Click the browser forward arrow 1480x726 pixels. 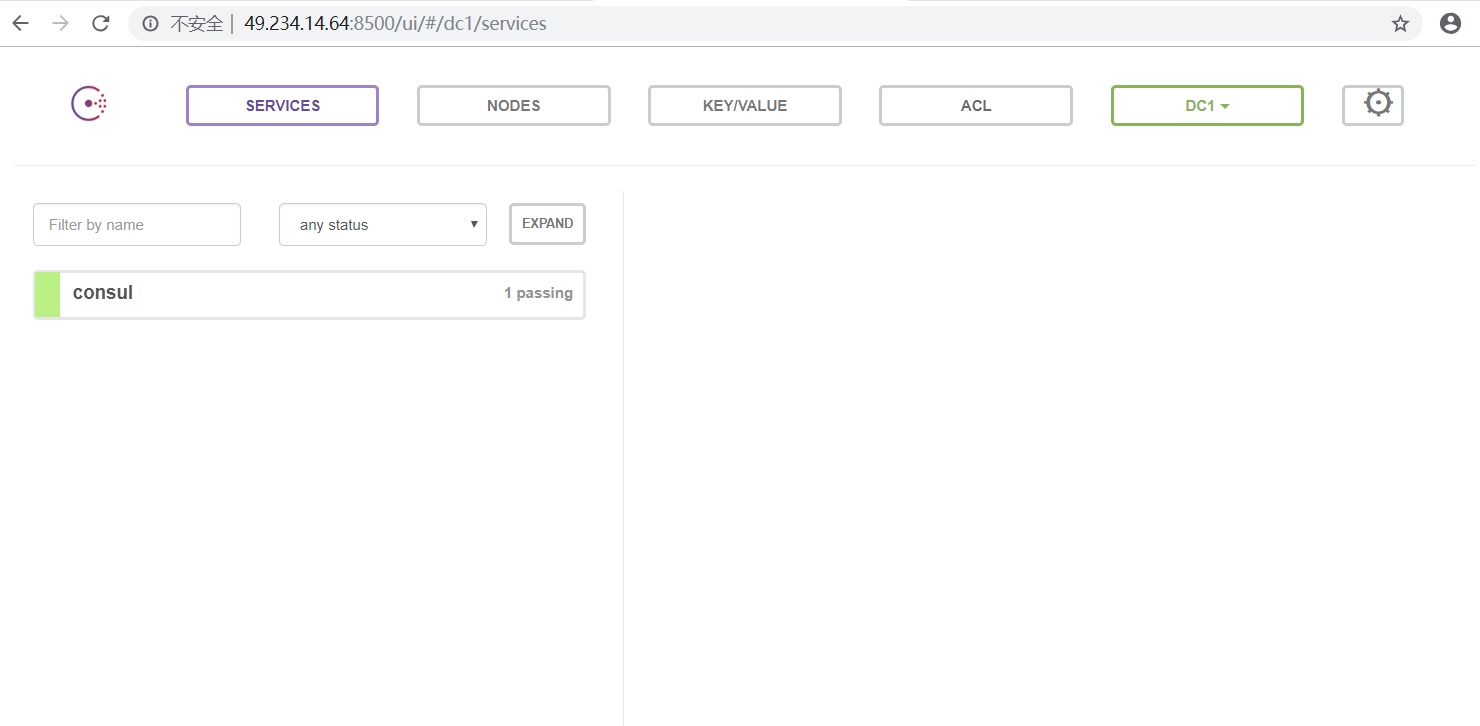pos(61,23)
